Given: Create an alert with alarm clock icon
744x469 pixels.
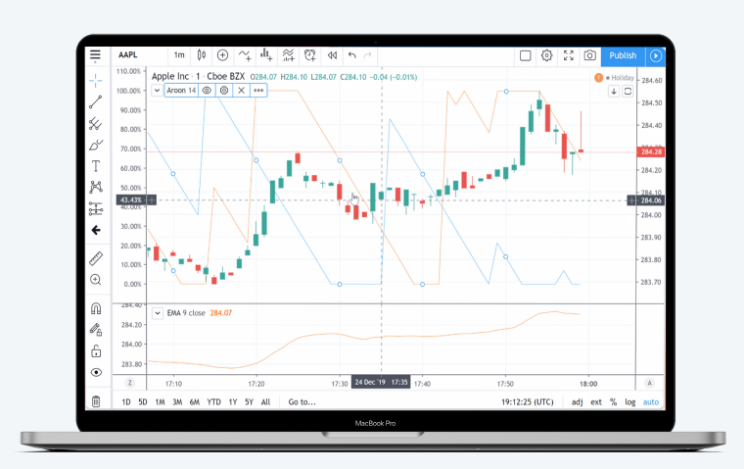Looking at the screenshot, I should (310, 56).
